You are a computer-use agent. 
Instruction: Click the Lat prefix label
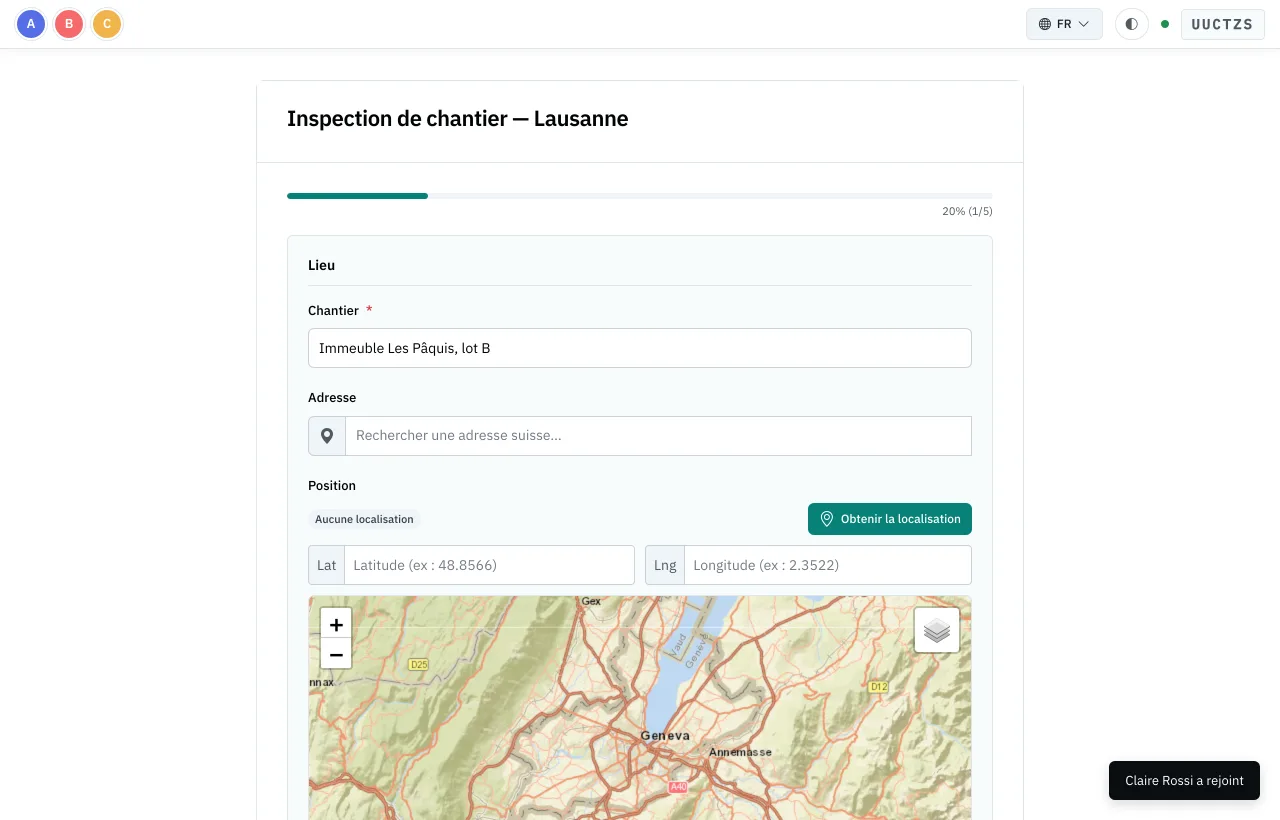(x=327, y=565)
